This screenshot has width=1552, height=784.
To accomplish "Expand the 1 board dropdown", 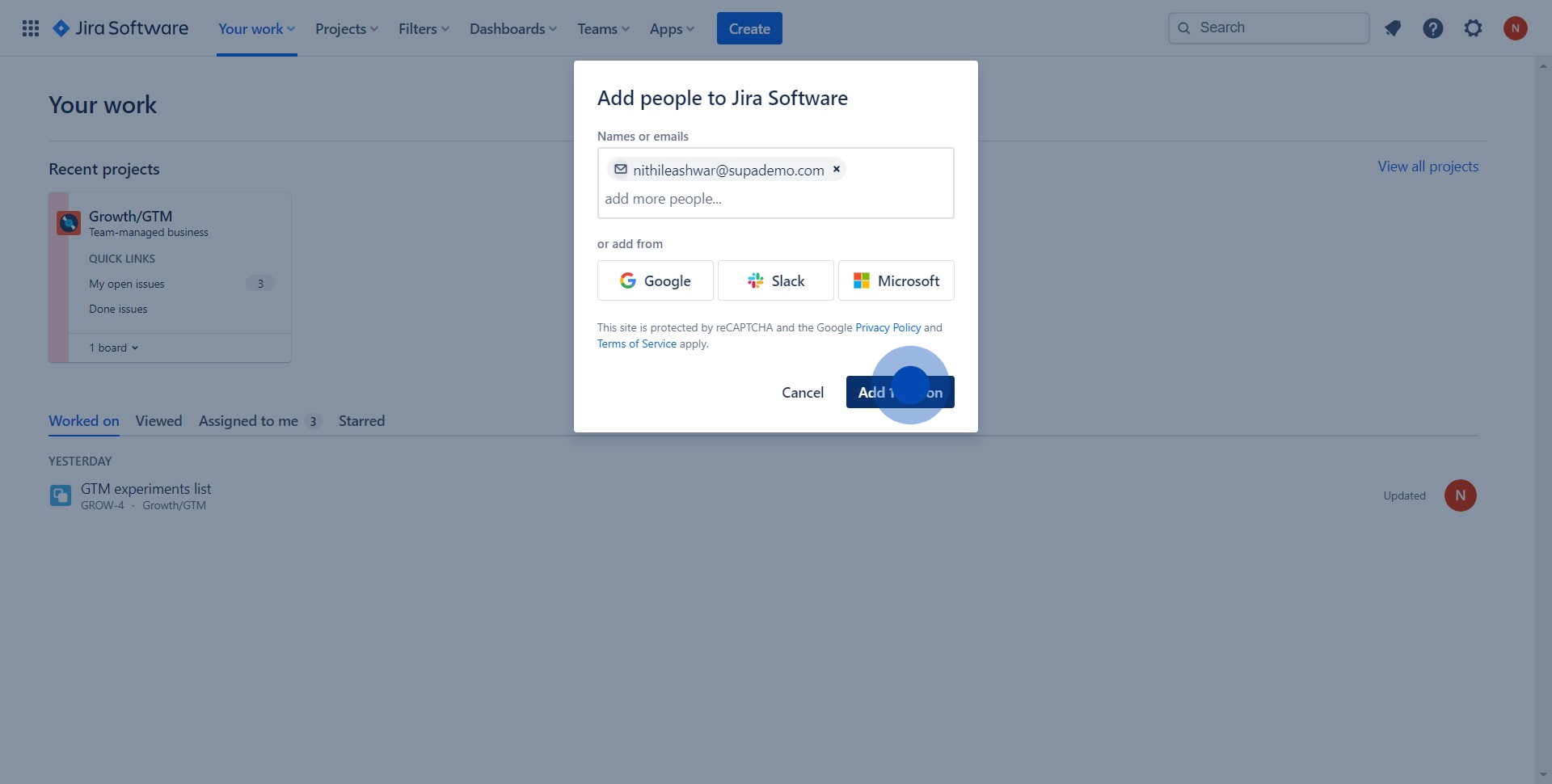I will (x=114, y=348).
